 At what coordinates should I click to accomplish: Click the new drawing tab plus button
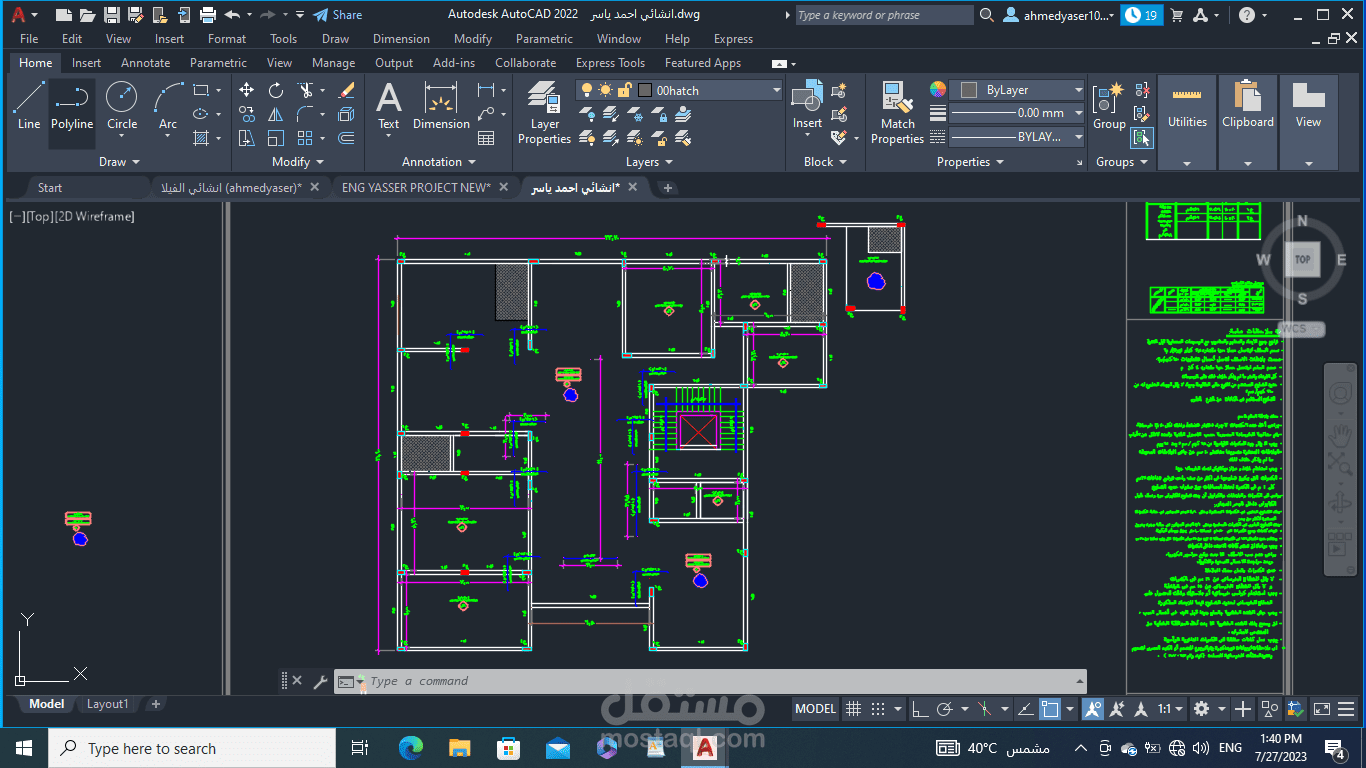tap(668, 187)
